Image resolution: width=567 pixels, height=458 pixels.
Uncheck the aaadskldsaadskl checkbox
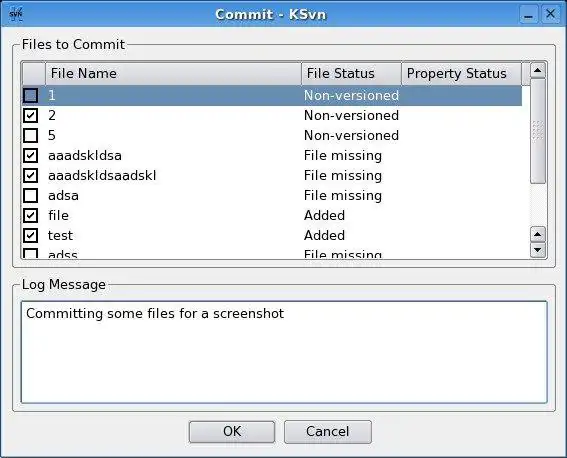tap(30, 175)
